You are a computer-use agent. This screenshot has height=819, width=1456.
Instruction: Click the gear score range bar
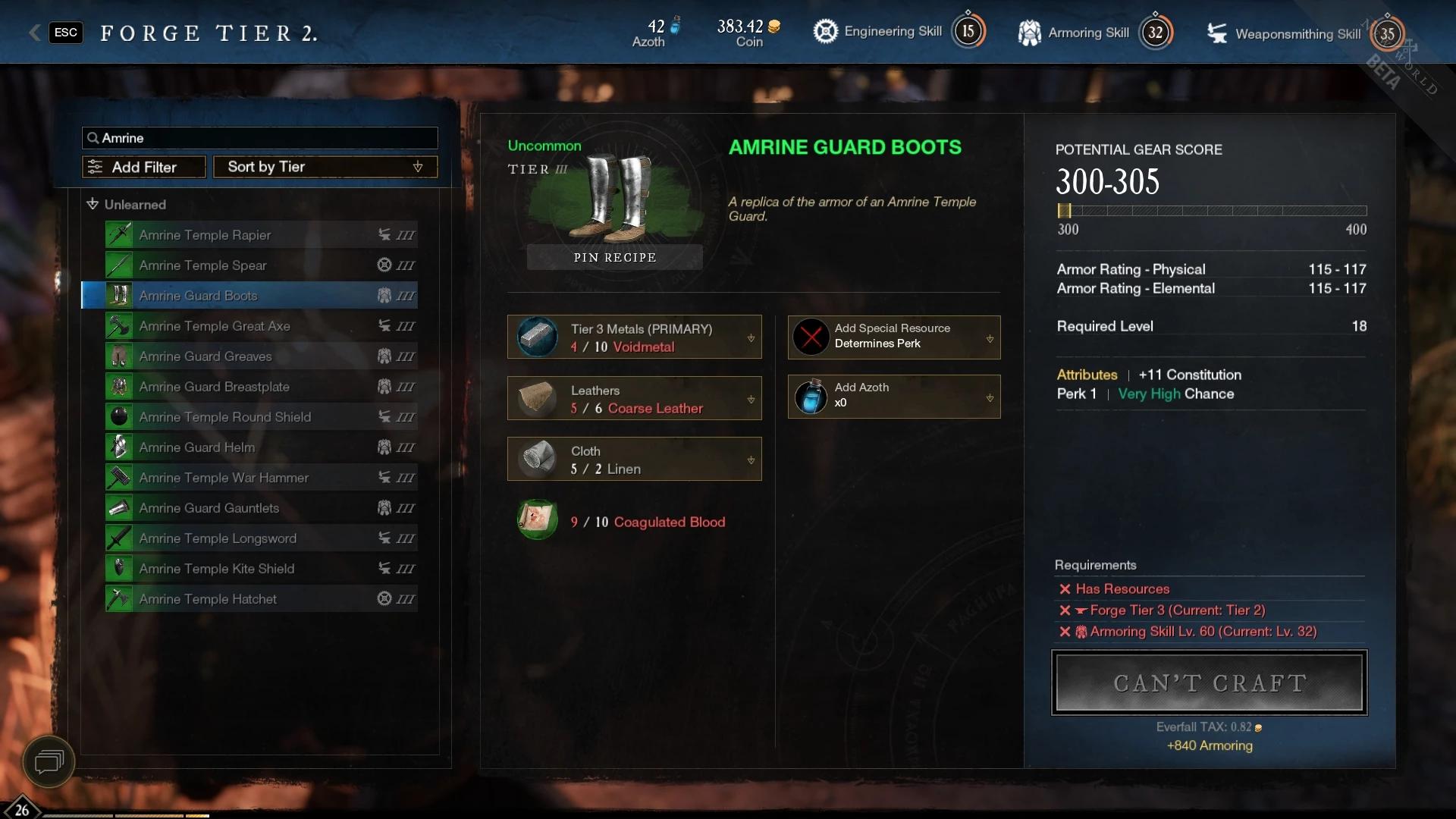point(1212,211)
